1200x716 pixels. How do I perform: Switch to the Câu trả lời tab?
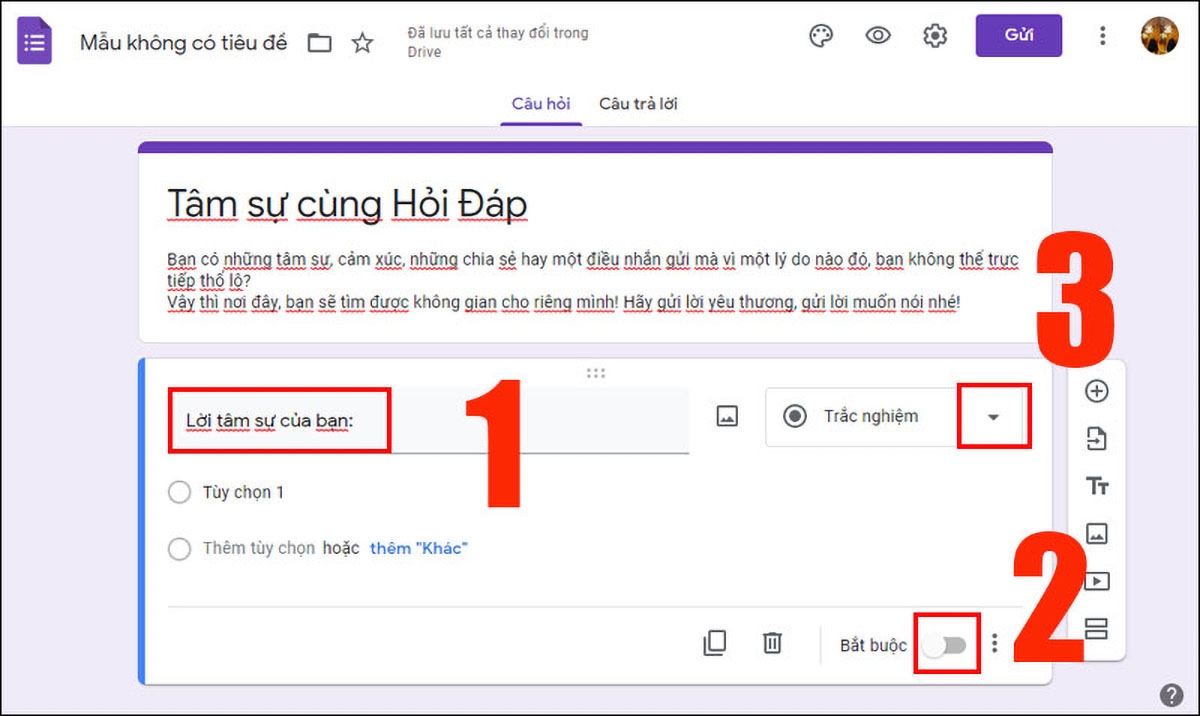[x=637, y=103]
